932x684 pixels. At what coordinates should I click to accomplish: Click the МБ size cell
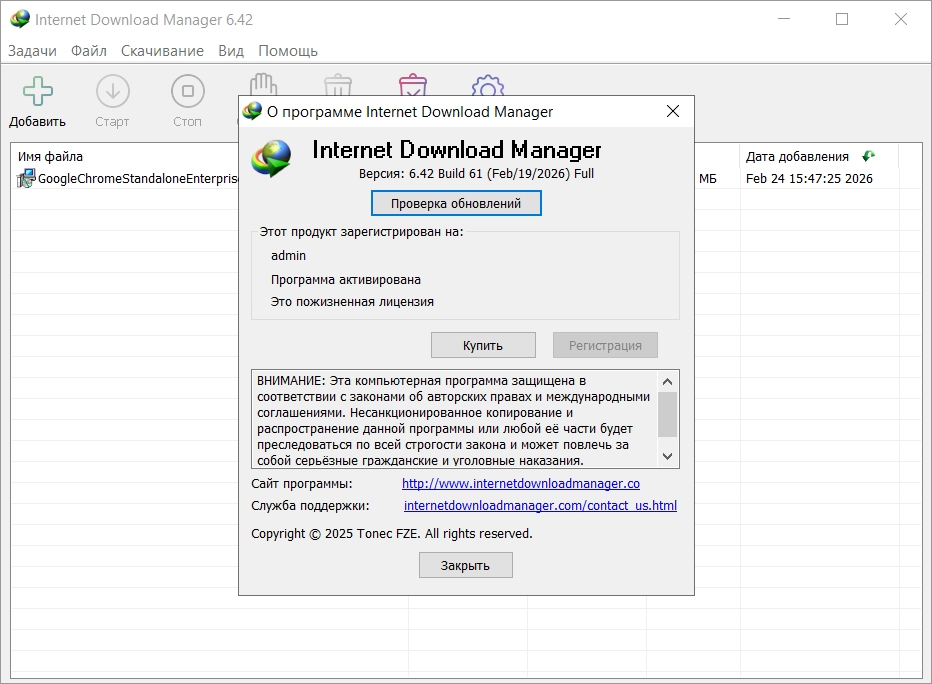(x=707, y=178)
